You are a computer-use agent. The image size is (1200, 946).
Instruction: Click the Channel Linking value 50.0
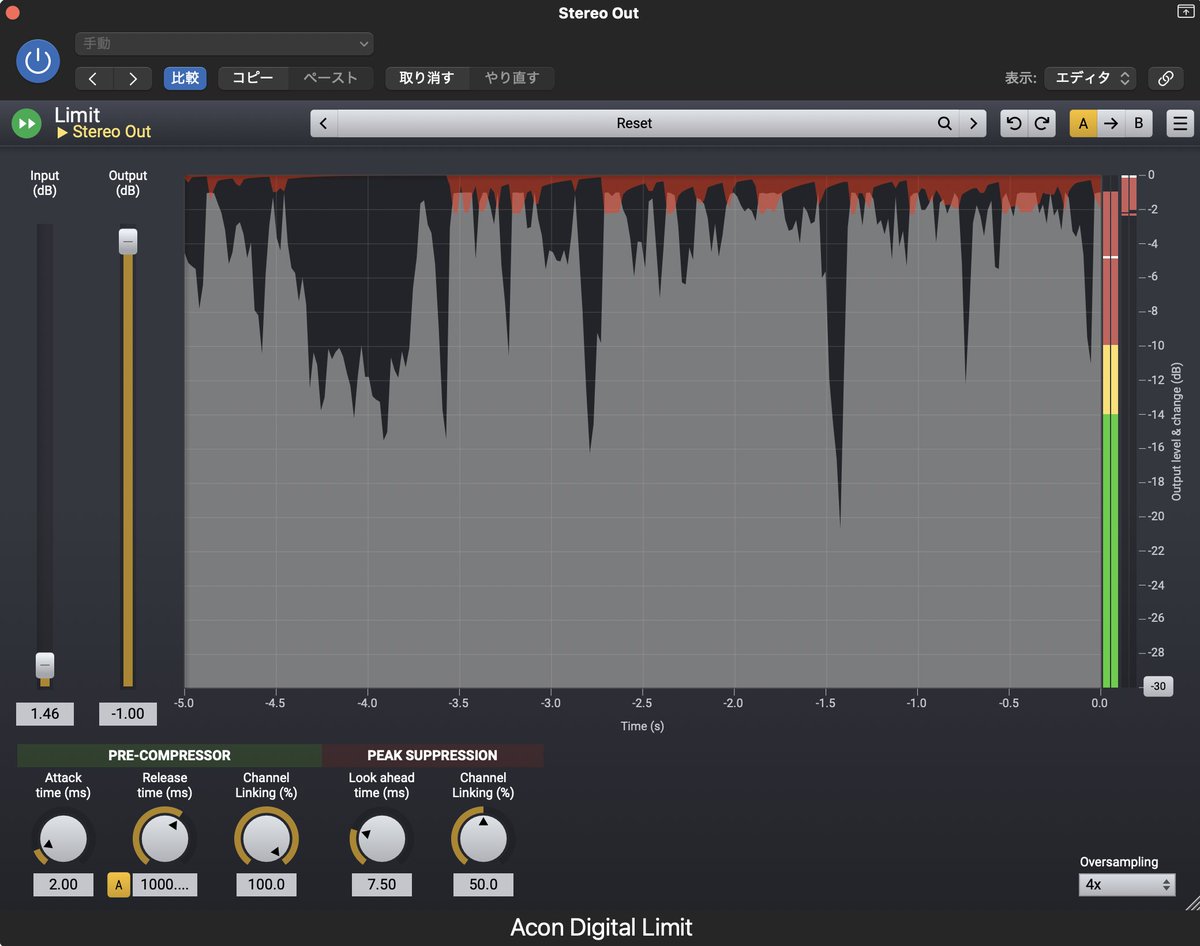(483, 884)
